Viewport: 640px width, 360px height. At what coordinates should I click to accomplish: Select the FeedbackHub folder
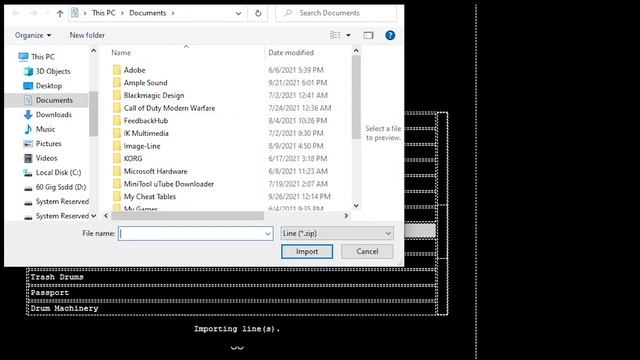pyautogui.click(x=146, y=121)
